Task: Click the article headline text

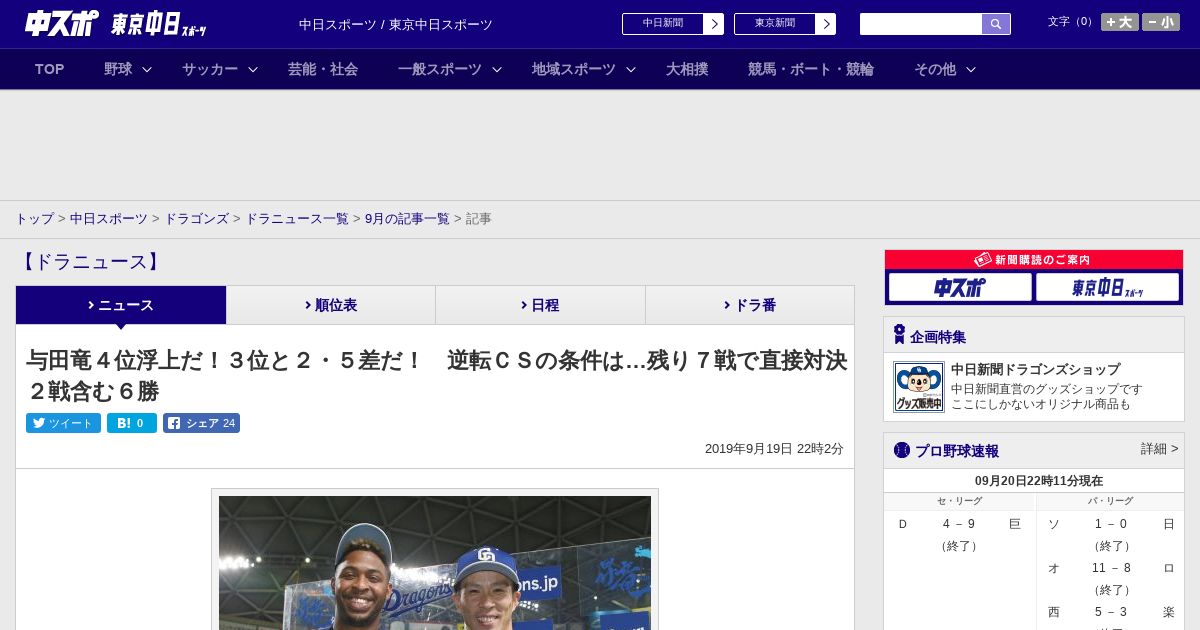Action: coord(436,375)
